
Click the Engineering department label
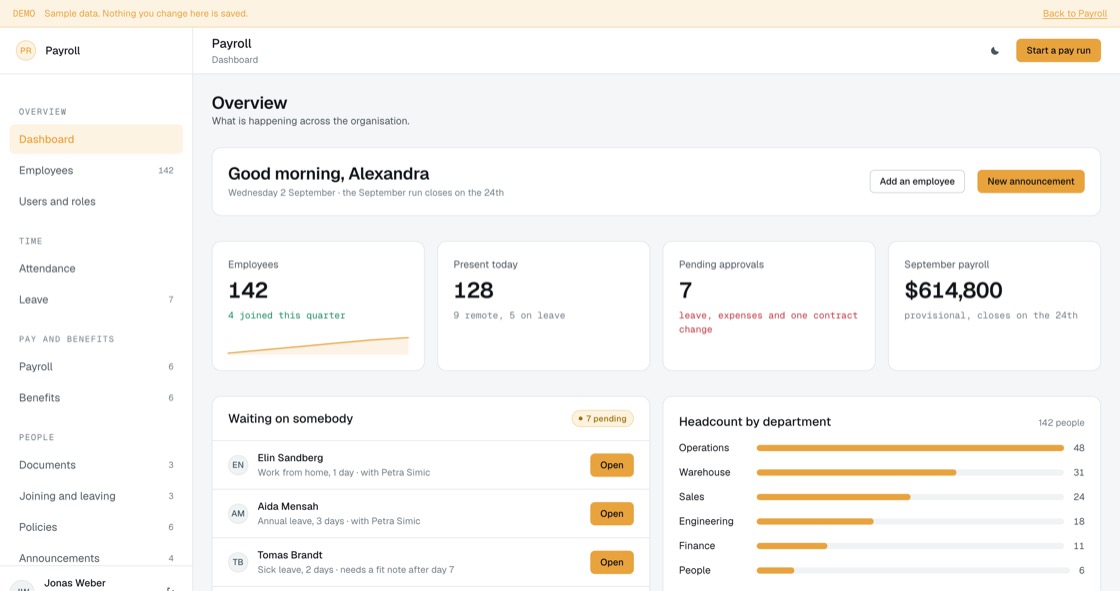(706, 522)
